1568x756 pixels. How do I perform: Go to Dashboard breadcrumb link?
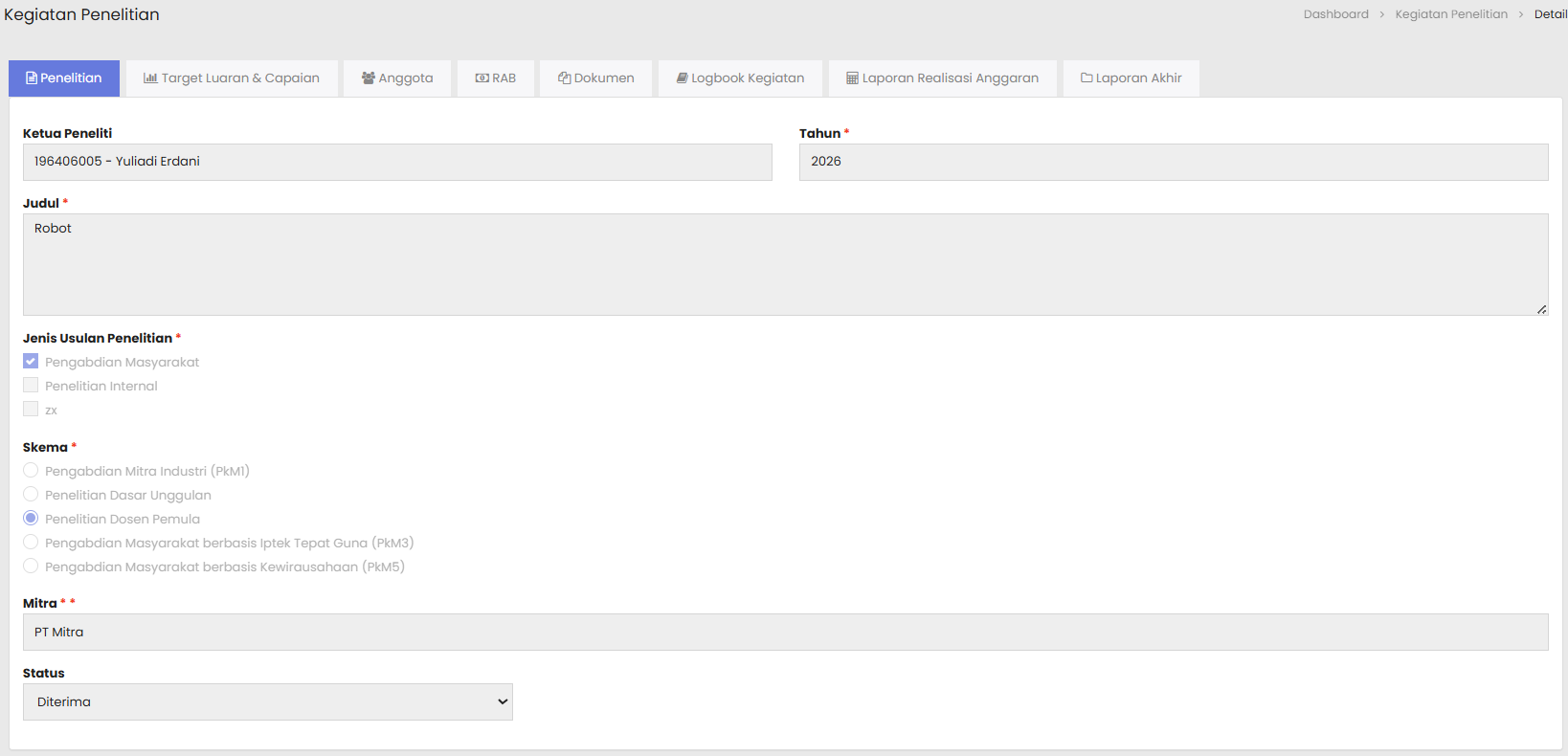(x=1335, y=14)
